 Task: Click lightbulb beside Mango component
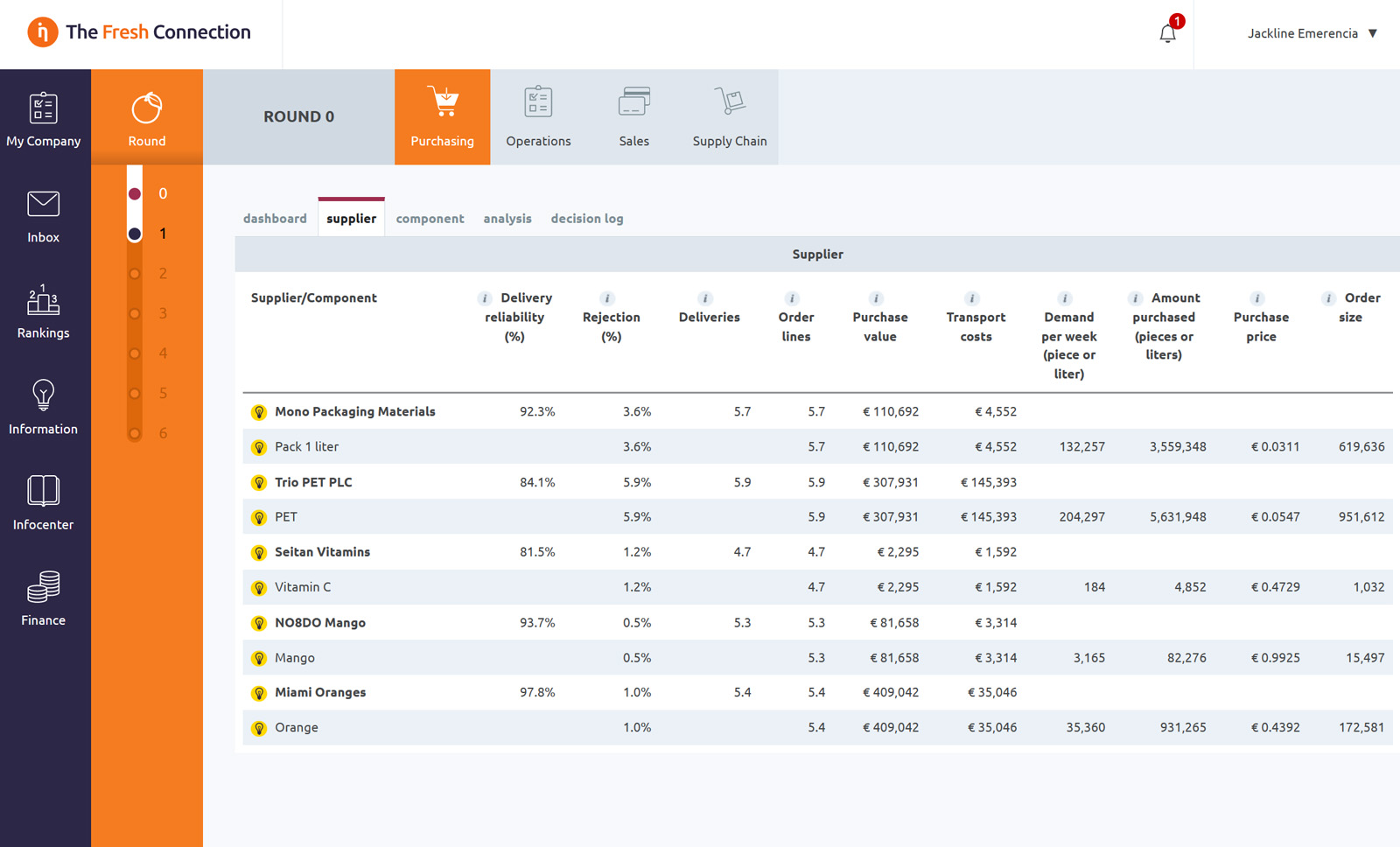tap(259, 658)
